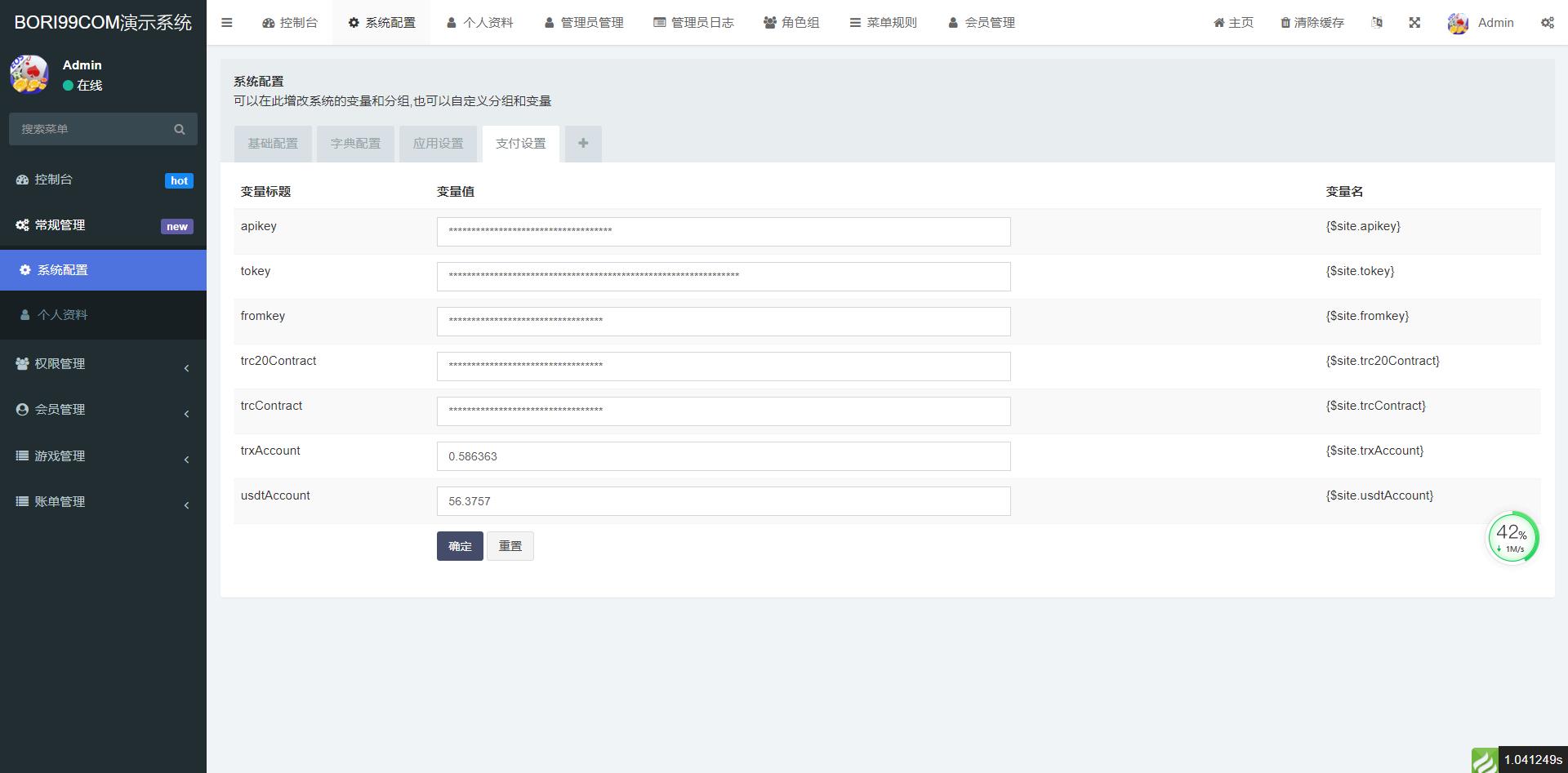Toggle the sidebar hamburger menu icon
This screenshot has height=773, width=1568.
click(x=227, y=23)
